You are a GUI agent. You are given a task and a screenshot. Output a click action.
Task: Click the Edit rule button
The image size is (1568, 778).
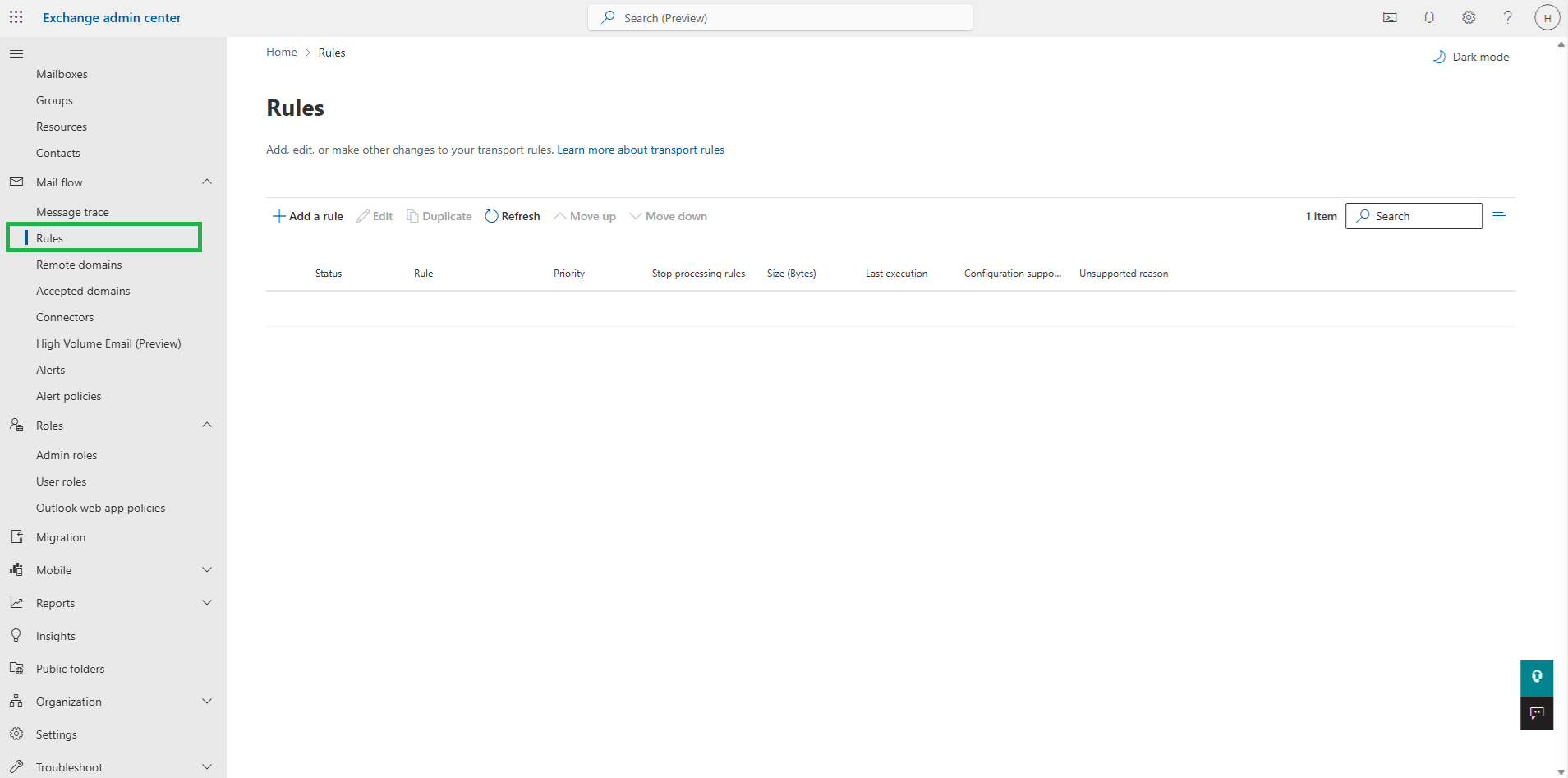(375, 216)
